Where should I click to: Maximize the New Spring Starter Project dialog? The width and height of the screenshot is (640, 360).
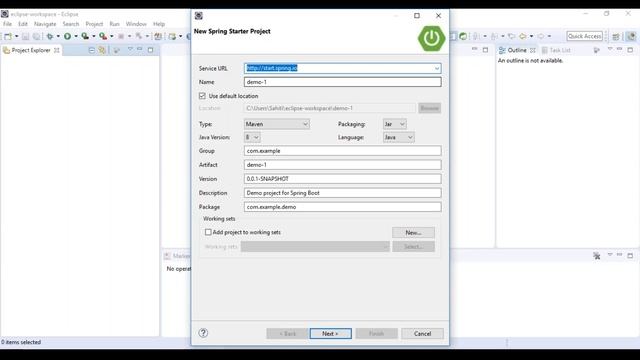point(417,16)
